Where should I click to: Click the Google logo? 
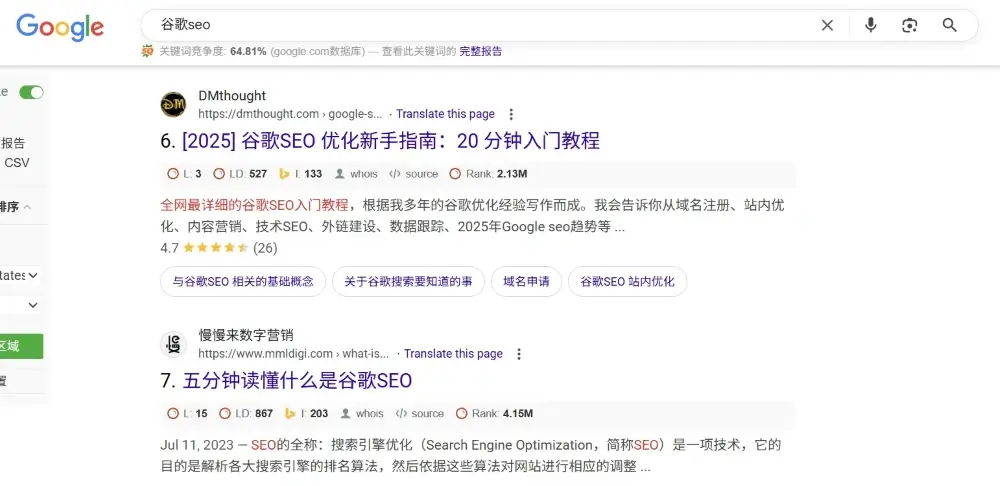(x=60, y=27)
